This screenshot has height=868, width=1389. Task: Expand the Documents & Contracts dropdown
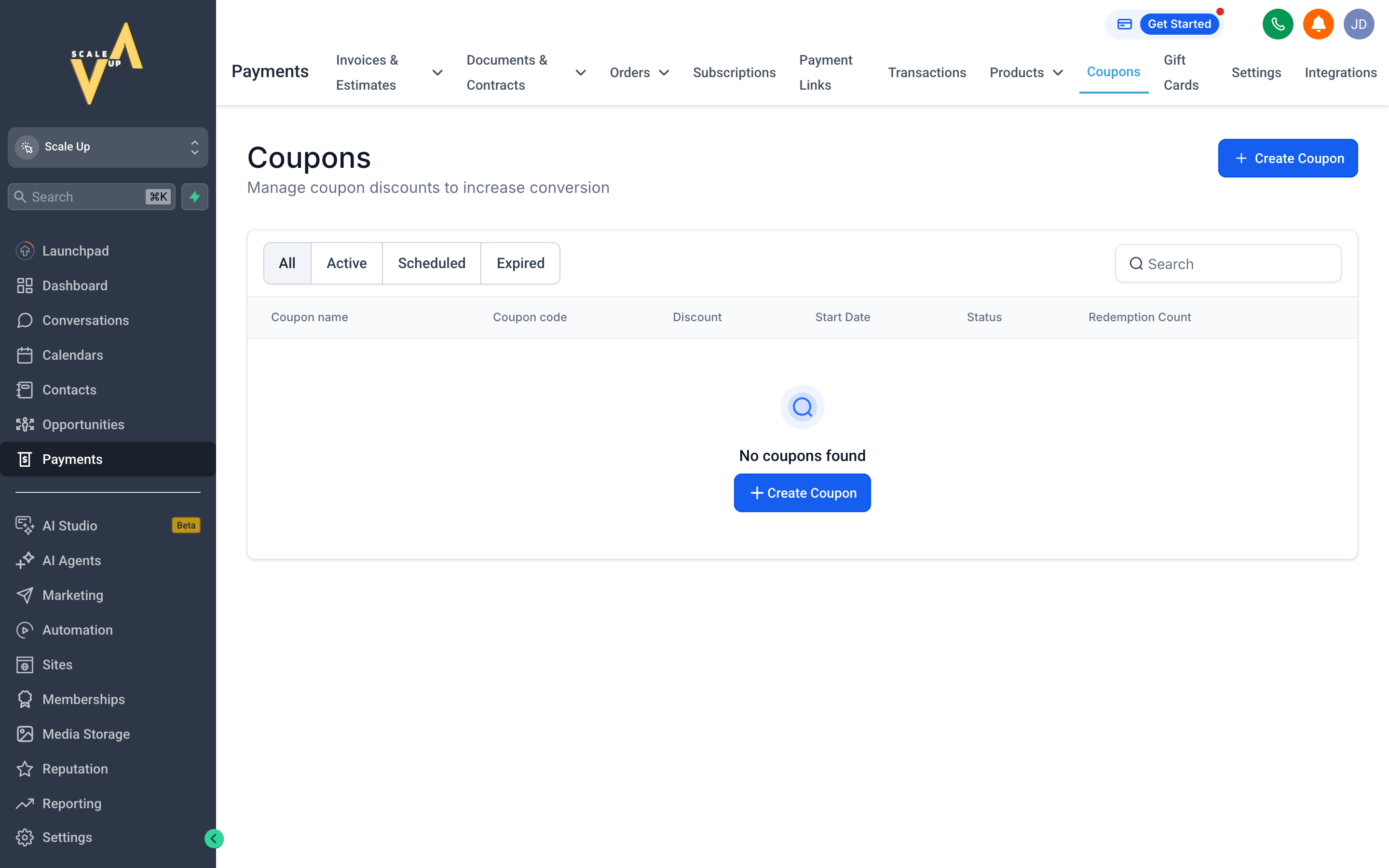580,72
